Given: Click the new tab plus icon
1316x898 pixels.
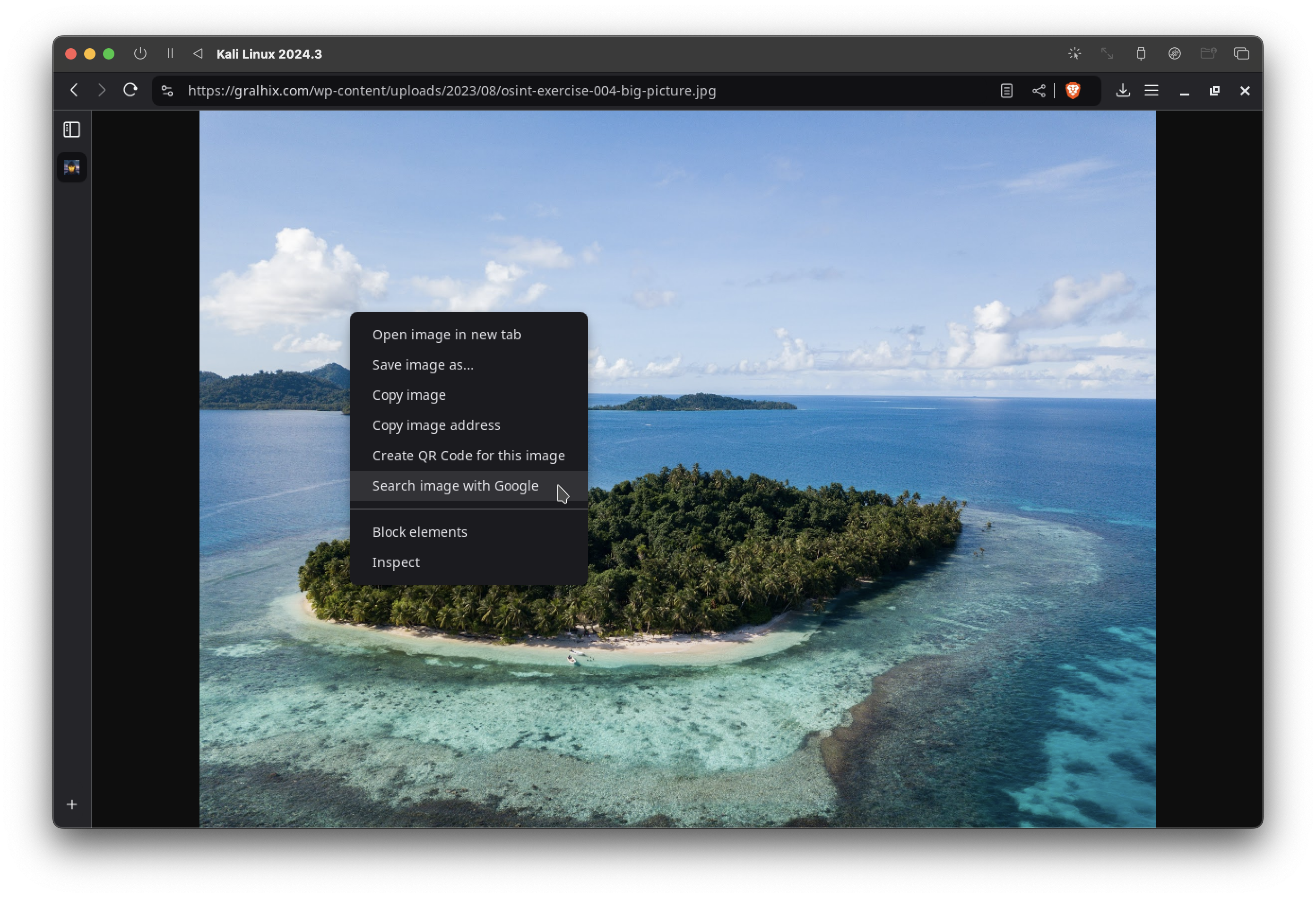Looking at the screenshot, I should click(72, 804).
